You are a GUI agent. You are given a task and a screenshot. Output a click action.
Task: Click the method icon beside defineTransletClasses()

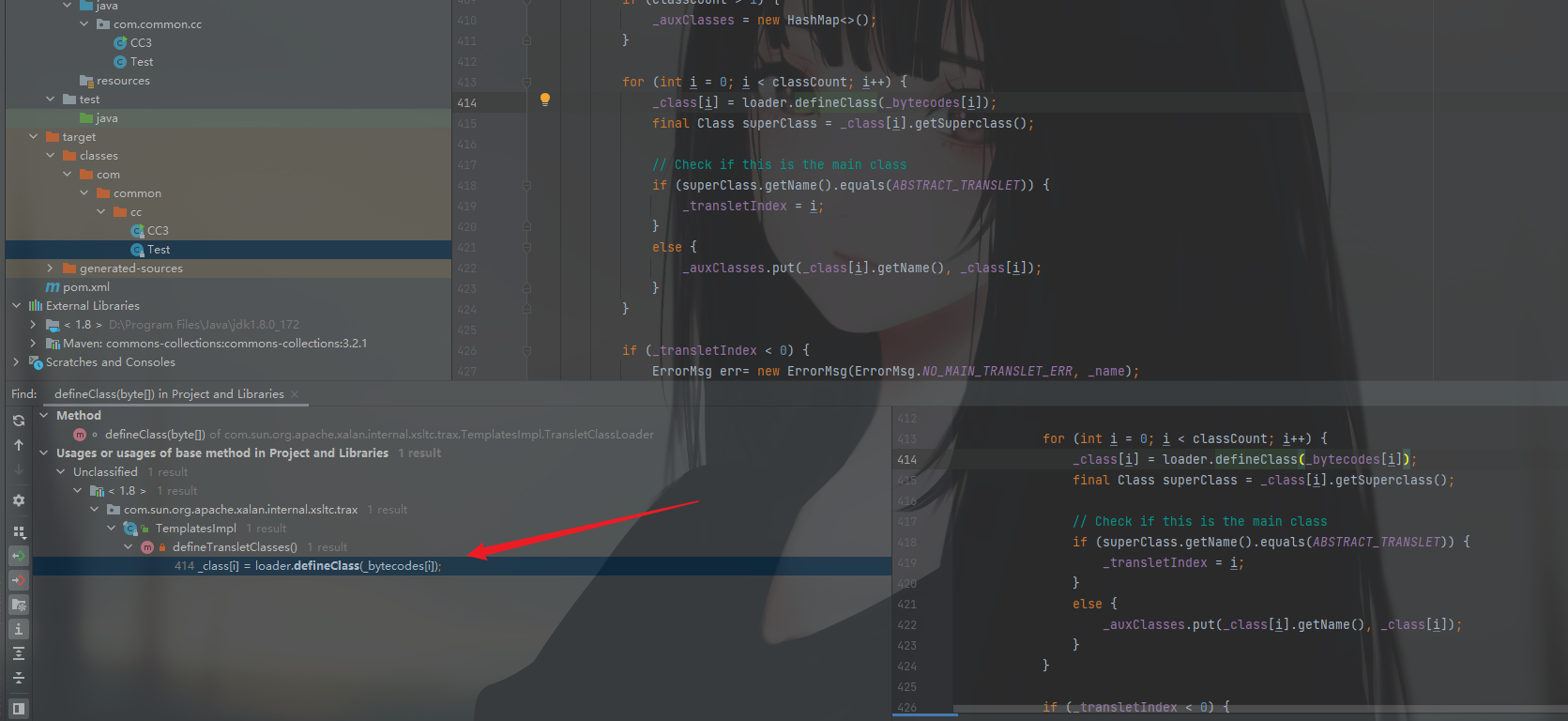[x=147, y=547]
